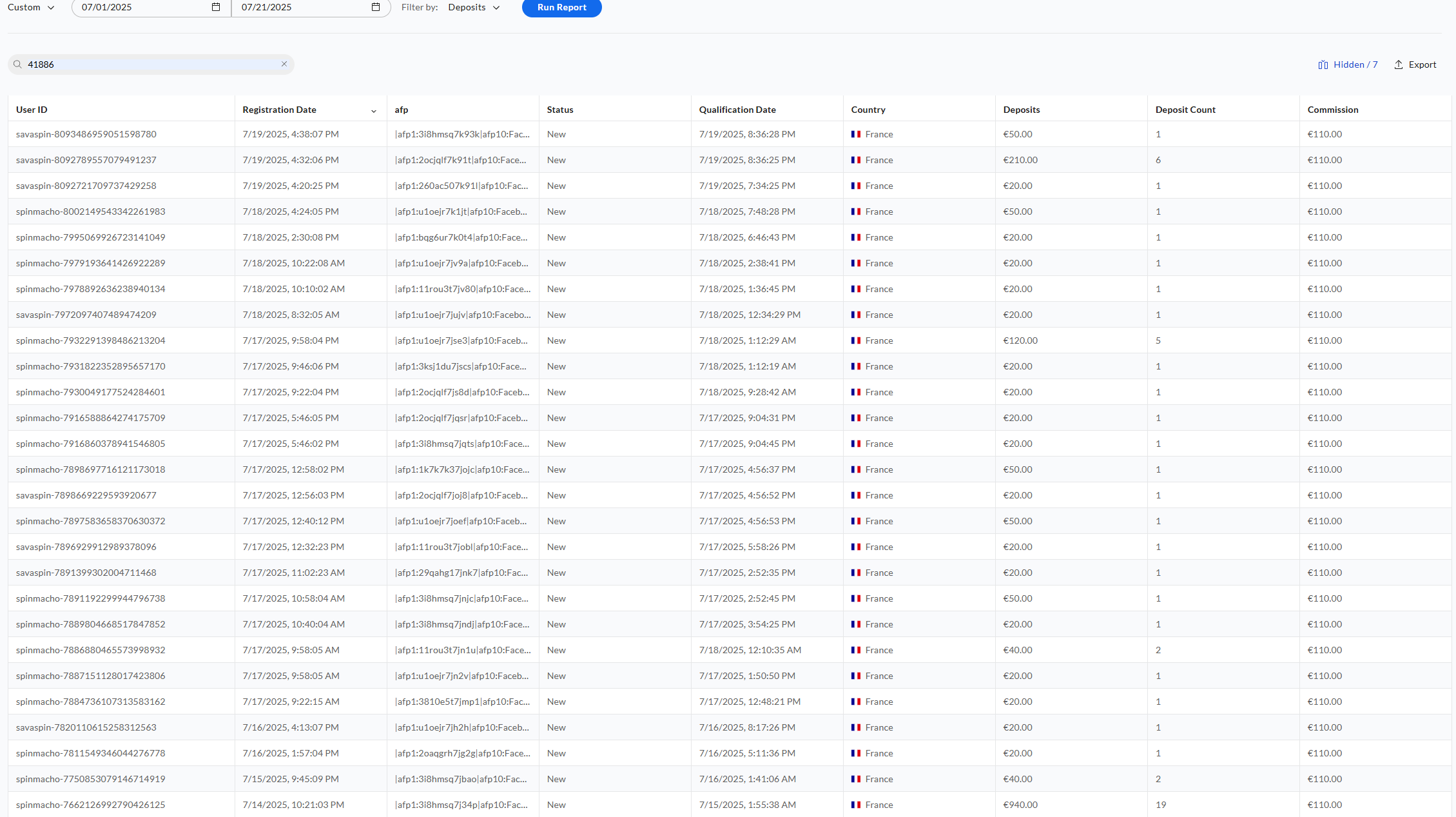The height and width of the screenshot is (817, 1456).
Task: Open the Hidden / 7 columns link
Action: point(1355,64)
